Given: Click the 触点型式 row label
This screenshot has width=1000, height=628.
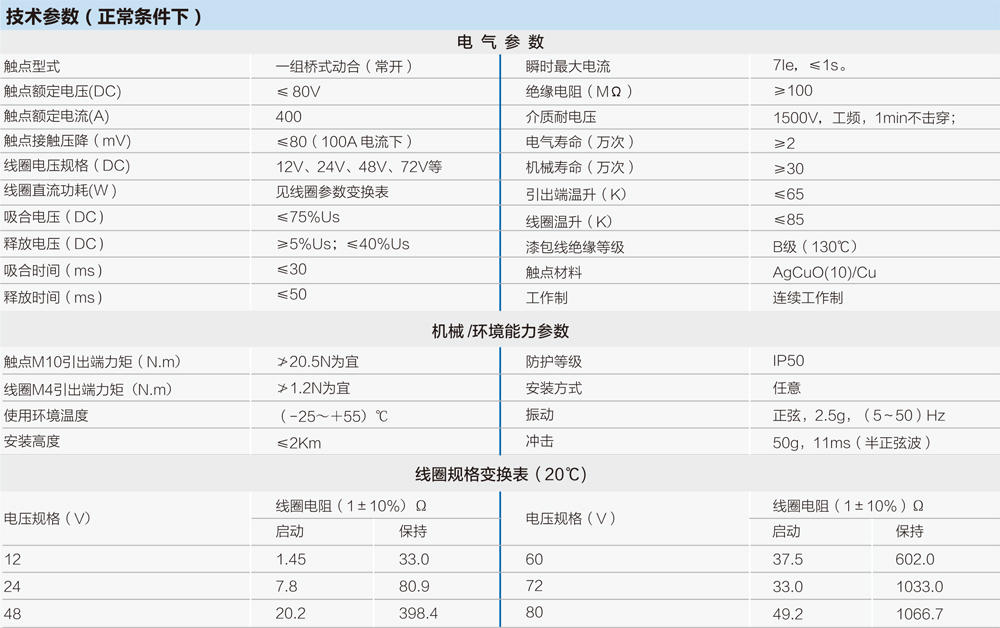Looking at the screenshot, I should [x=36, y=64].
